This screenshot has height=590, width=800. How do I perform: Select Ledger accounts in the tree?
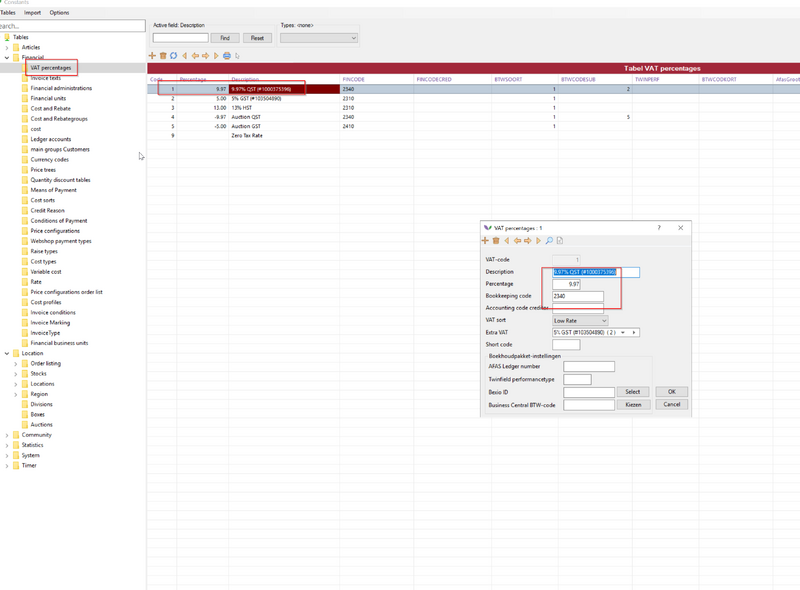point(50,139)
